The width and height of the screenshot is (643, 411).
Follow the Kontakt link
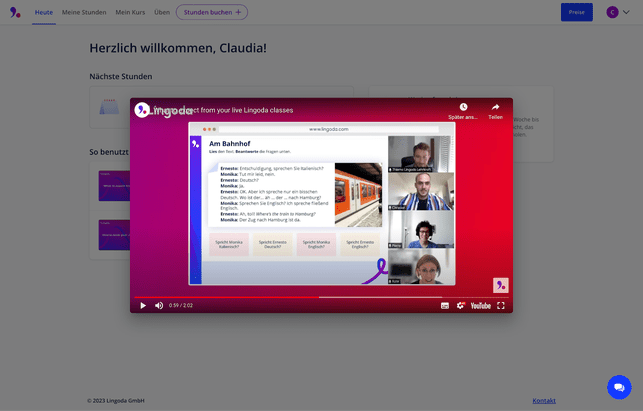tap(544, 400)
